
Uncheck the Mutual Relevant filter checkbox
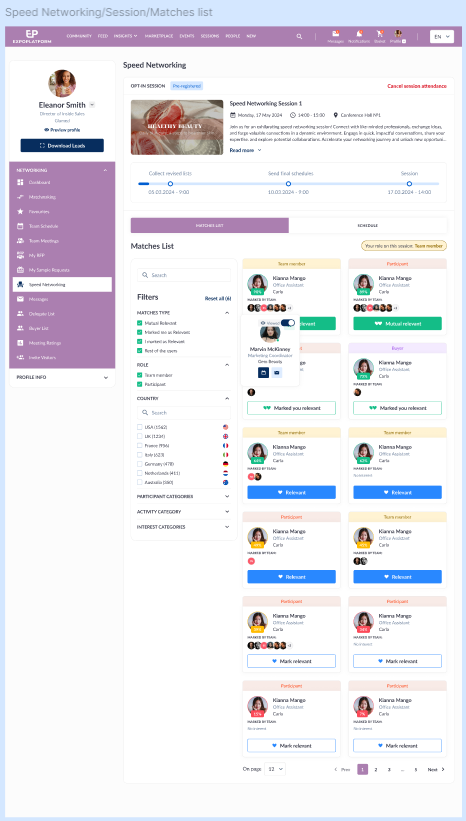[x=140, y=323]
